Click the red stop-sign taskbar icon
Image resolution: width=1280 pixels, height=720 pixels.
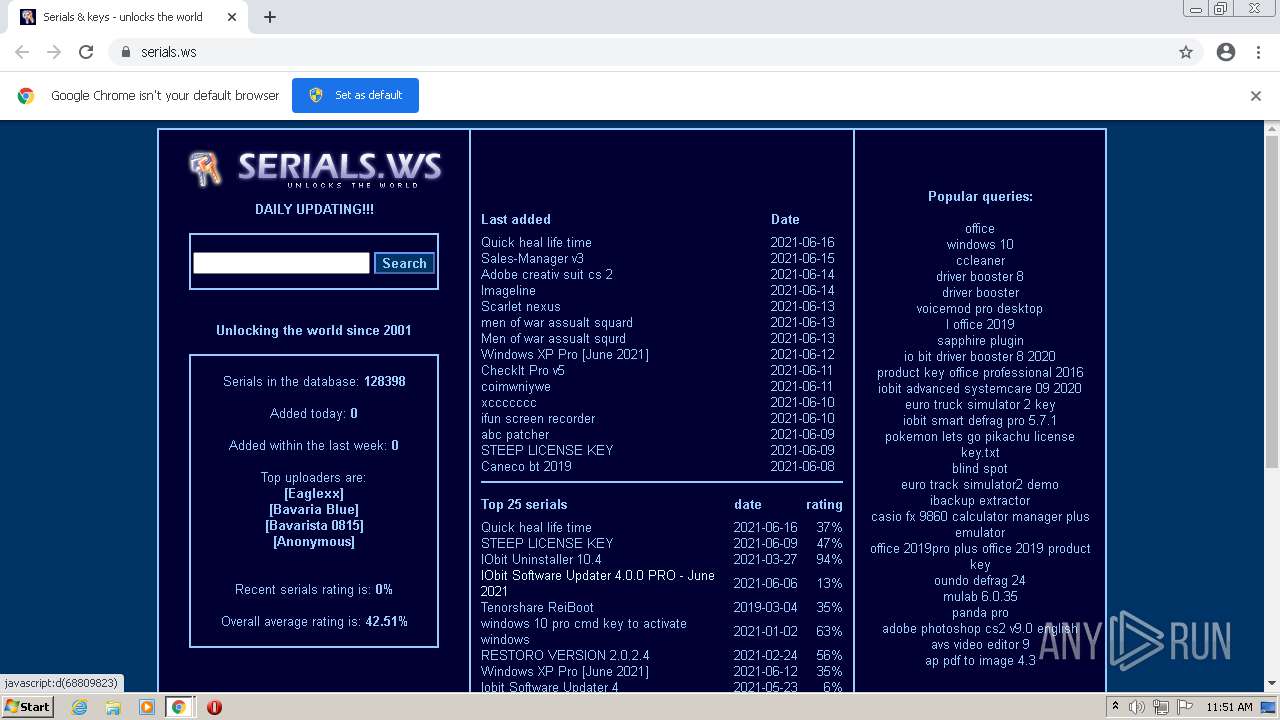(x=214, y=707)
